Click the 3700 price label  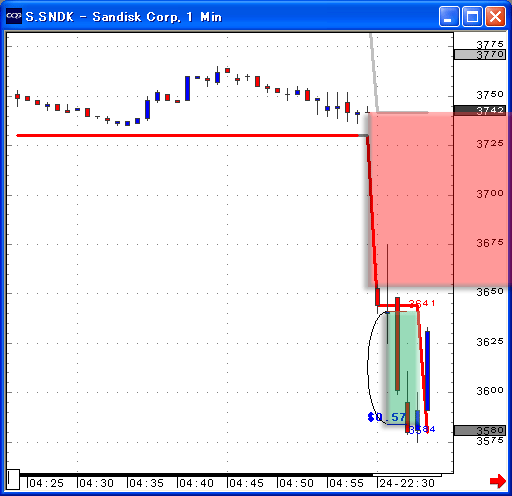click(490, 194)
